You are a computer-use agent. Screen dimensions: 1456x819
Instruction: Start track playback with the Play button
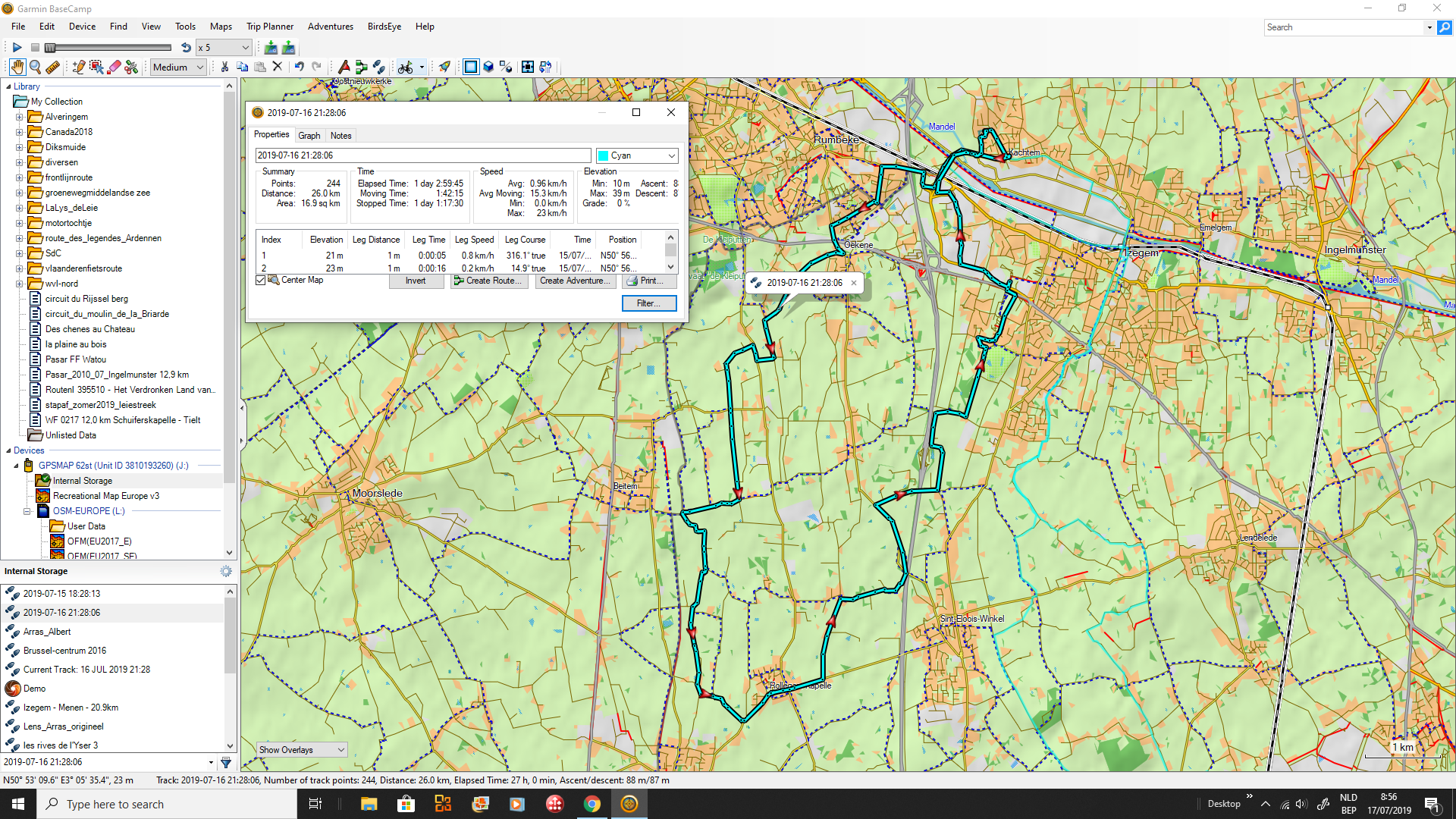(x=17, y=47)
